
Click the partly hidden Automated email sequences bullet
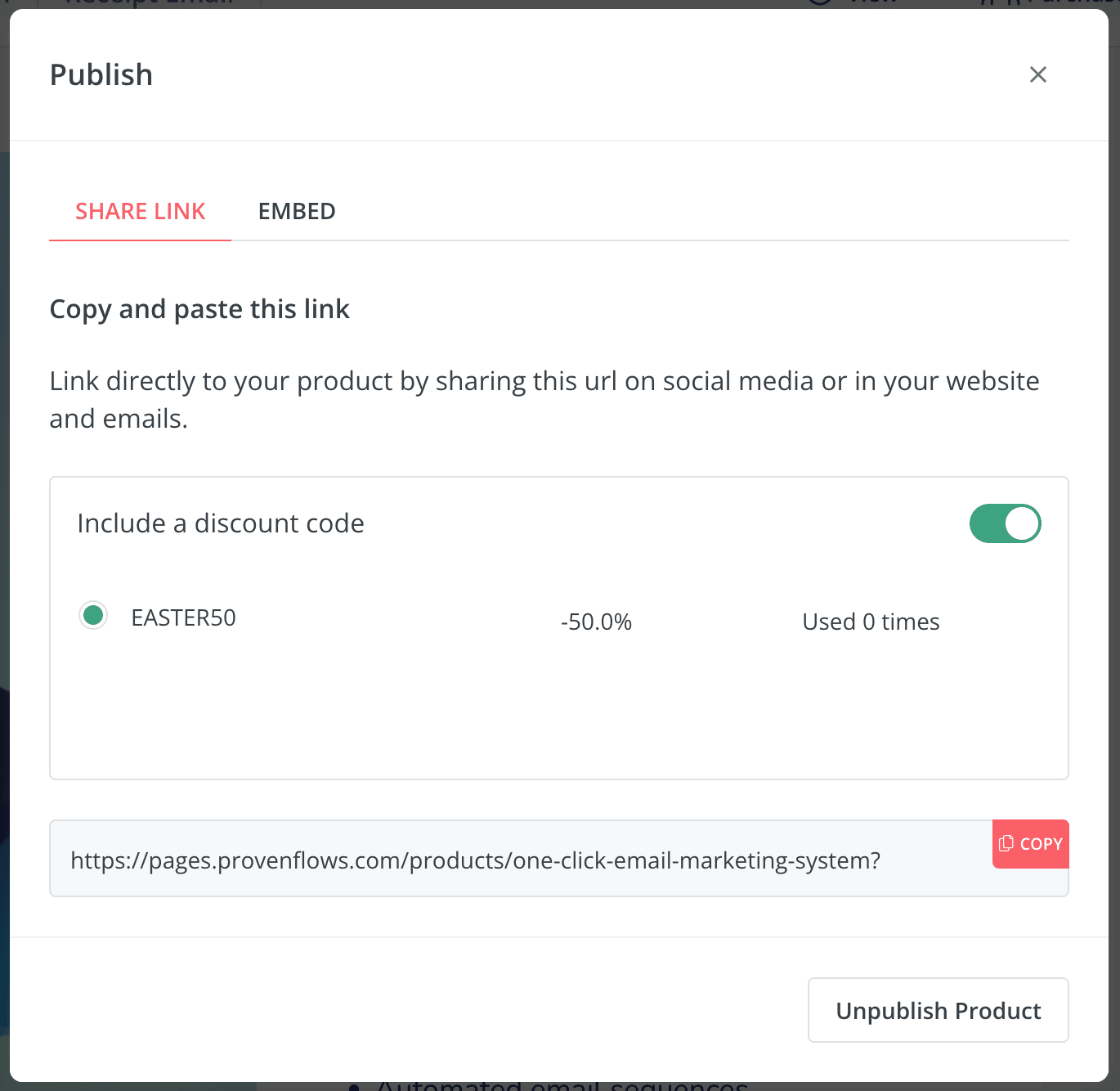[x=562, y=1085]
